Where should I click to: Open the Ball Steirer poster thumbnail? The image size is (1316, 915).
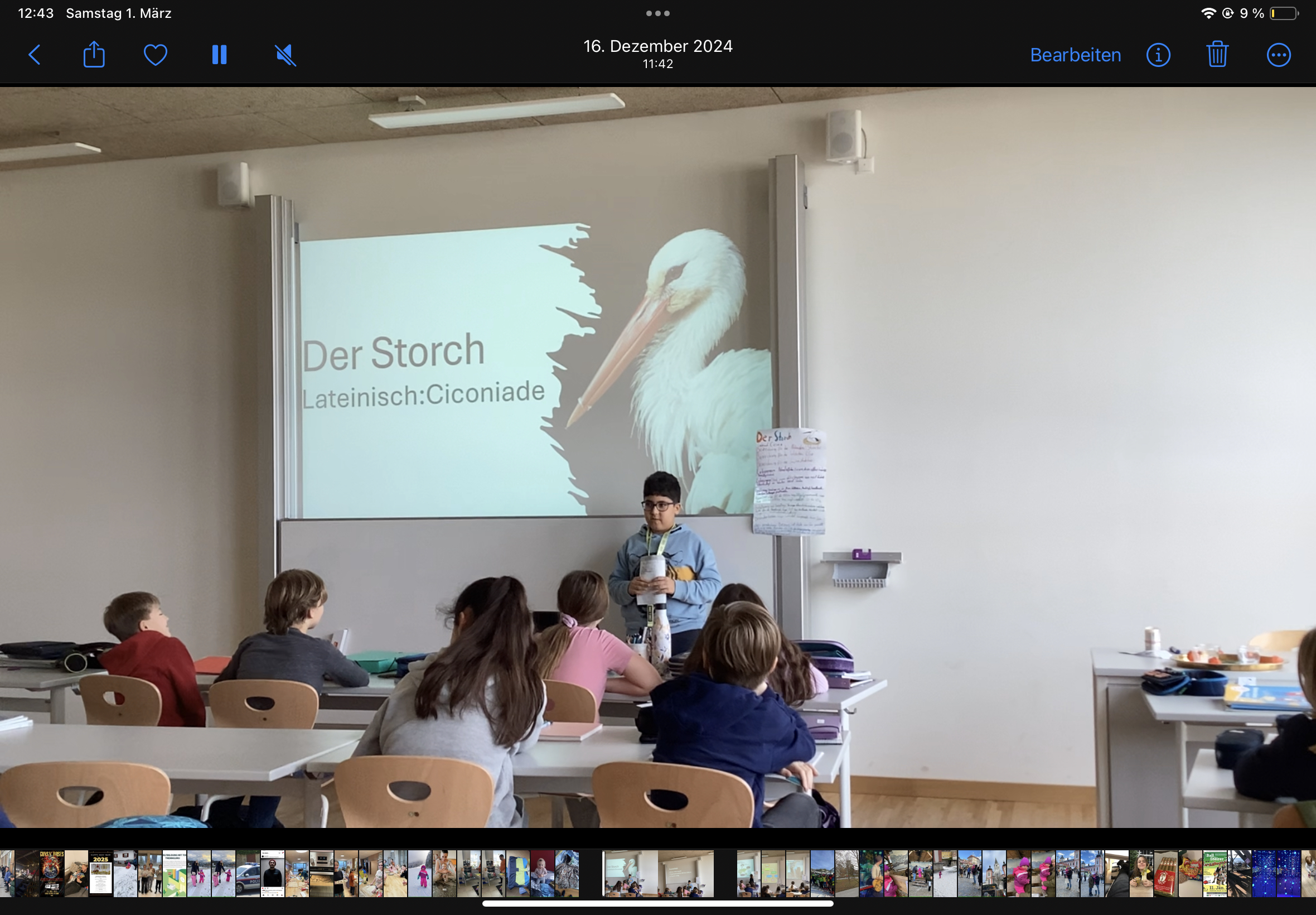coord(1215,873)
